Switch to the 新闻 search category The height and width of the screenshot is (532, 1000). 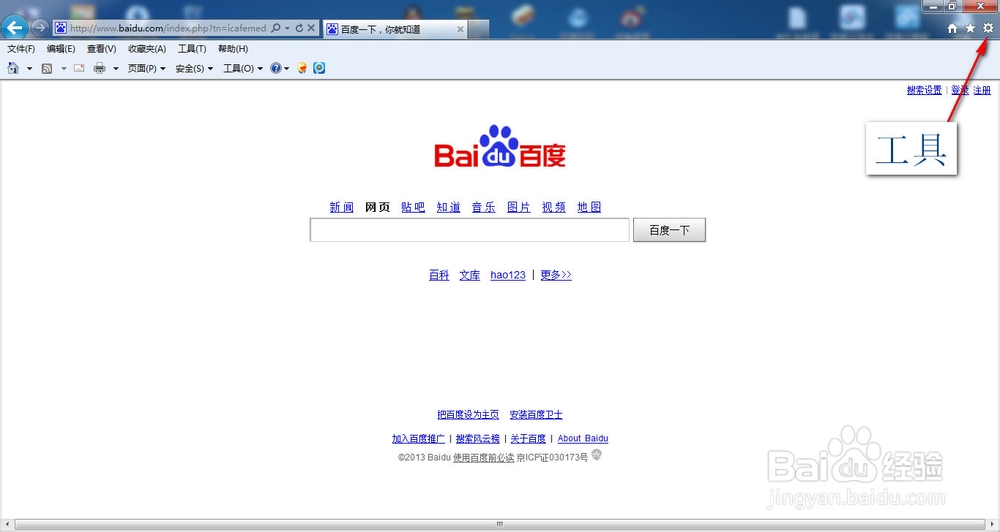click(341, 207)
